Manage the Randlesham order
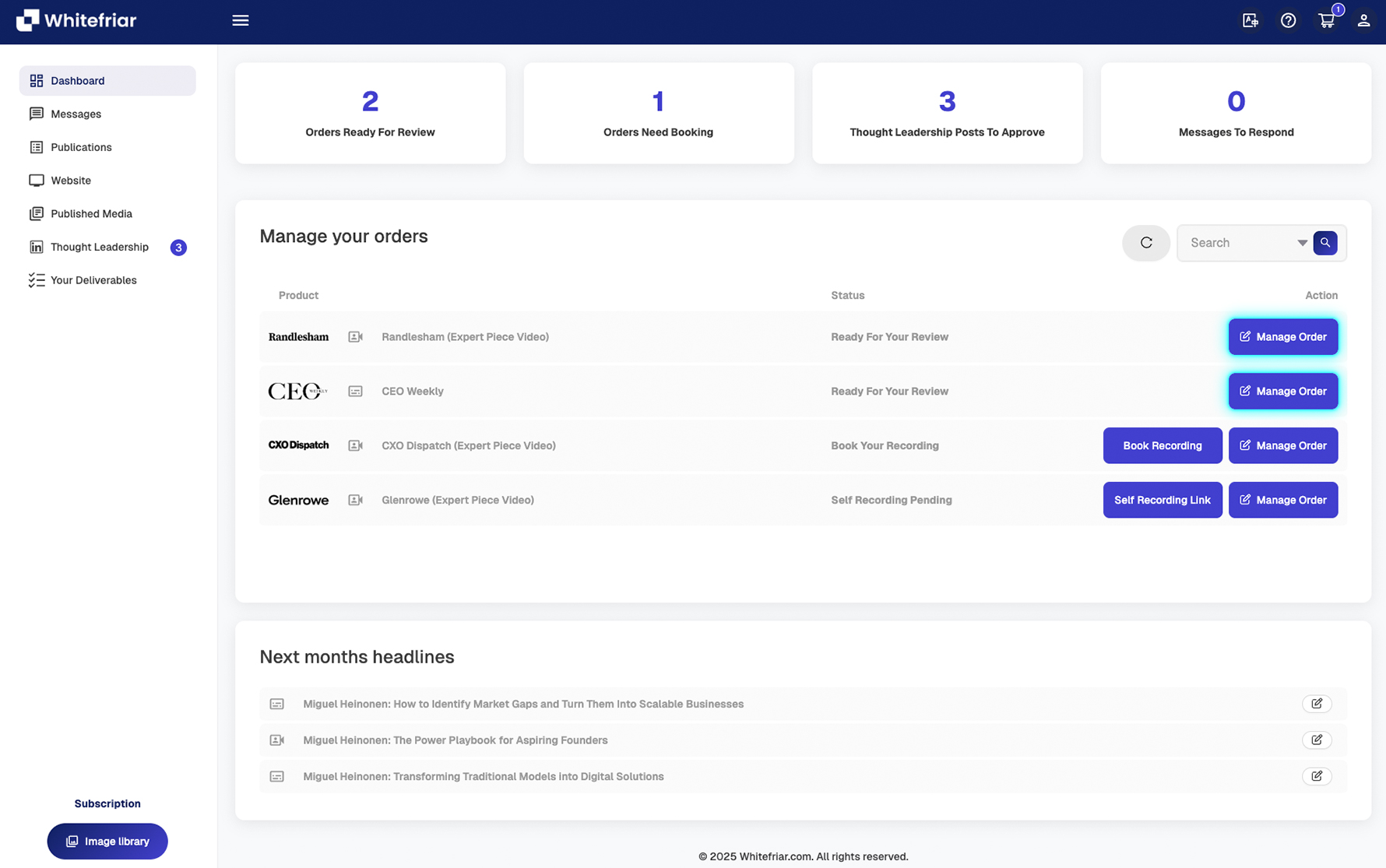 click(x=1282, y=337)
